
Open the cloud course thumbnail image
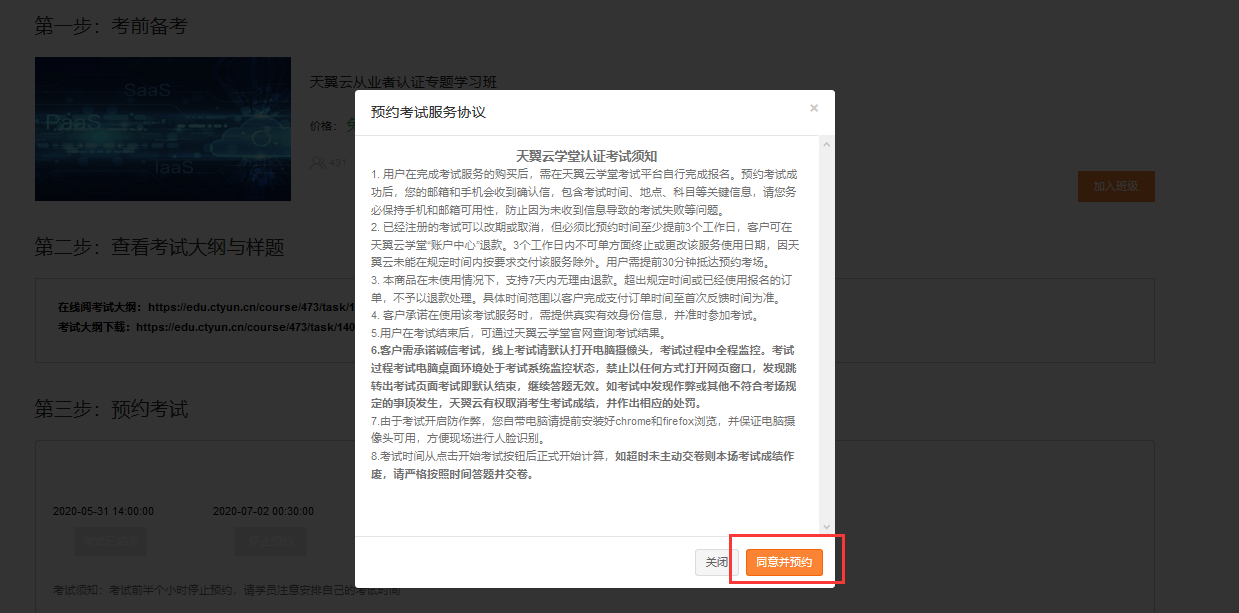pos(163,129)
